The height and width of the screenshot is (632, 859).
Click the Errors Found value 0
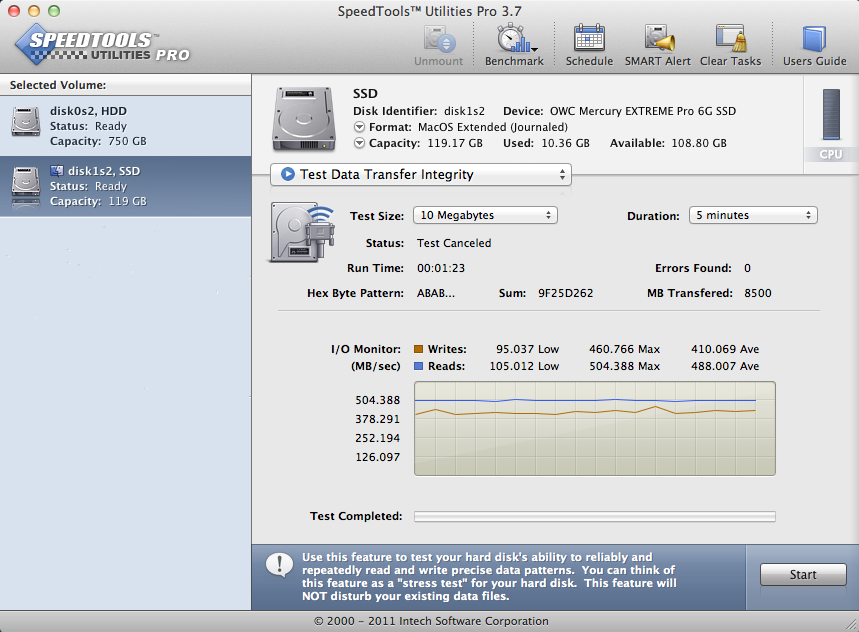pyautogui.click(x=747, y=268)
